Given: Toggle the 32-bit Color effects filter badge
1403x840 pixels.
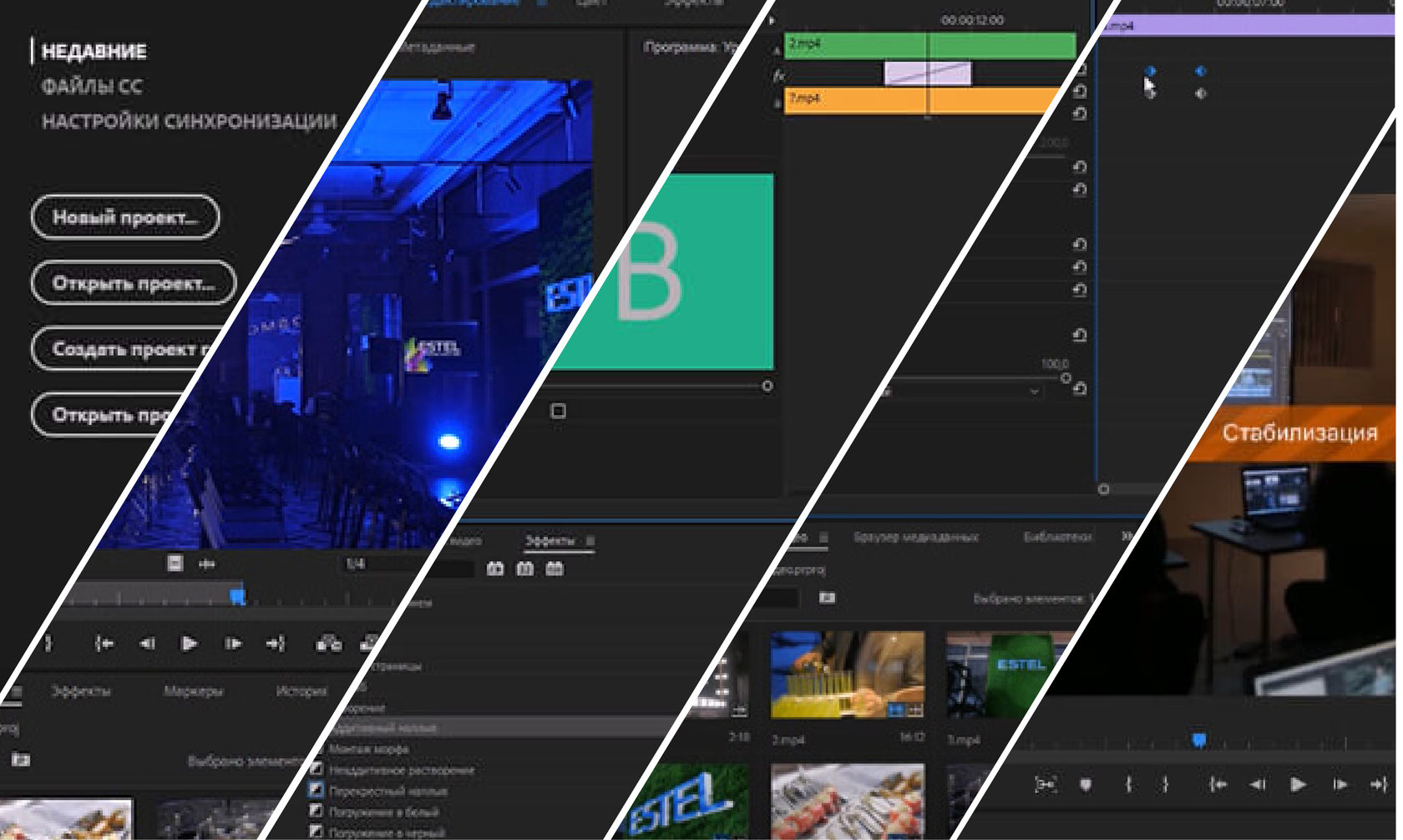Looking at the screenshot, I should point(525,569).
